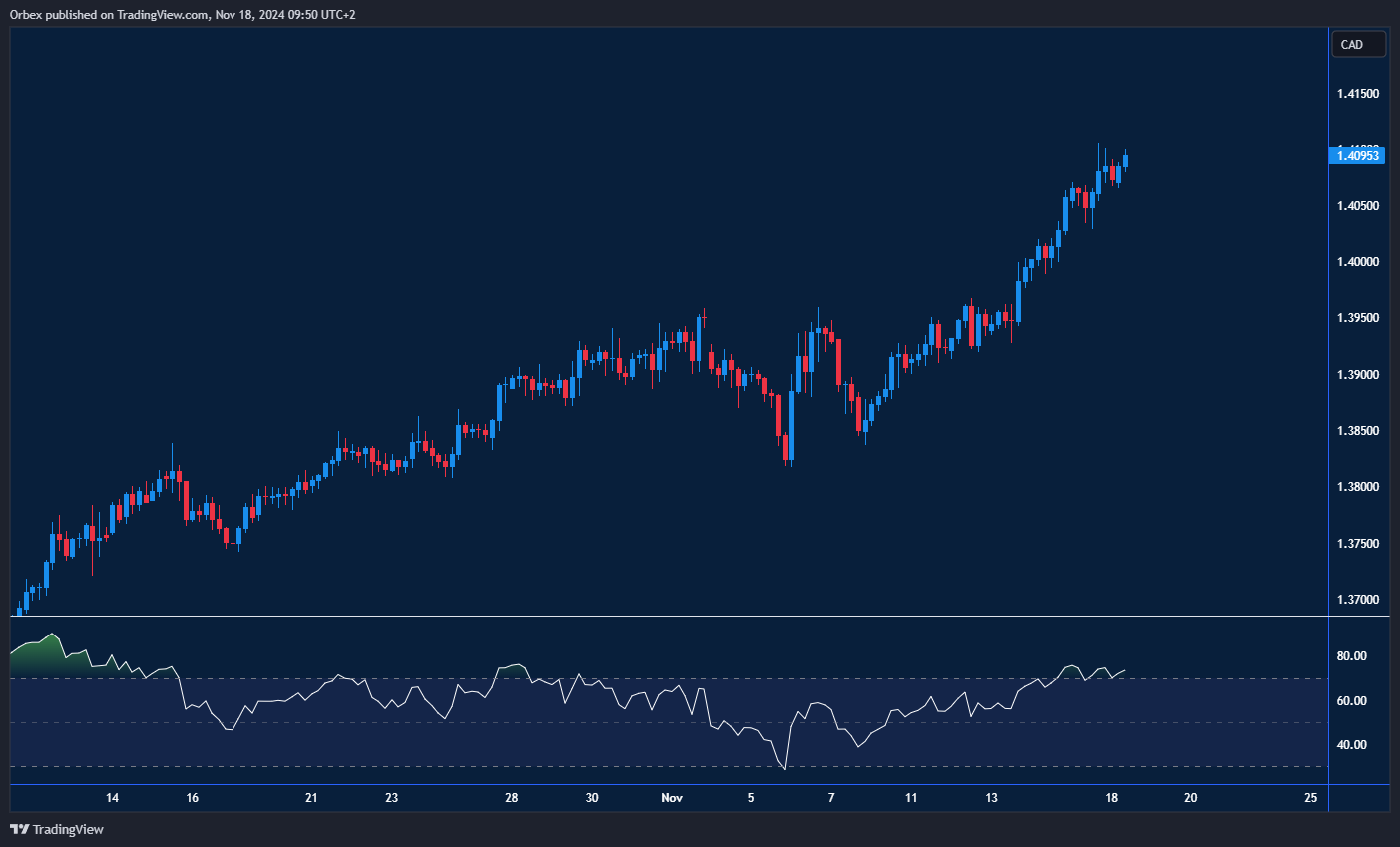This screenshot has width=1400, height=847.
Task: Click the 1.39000 price scale label
Action: coord(1358,375)
